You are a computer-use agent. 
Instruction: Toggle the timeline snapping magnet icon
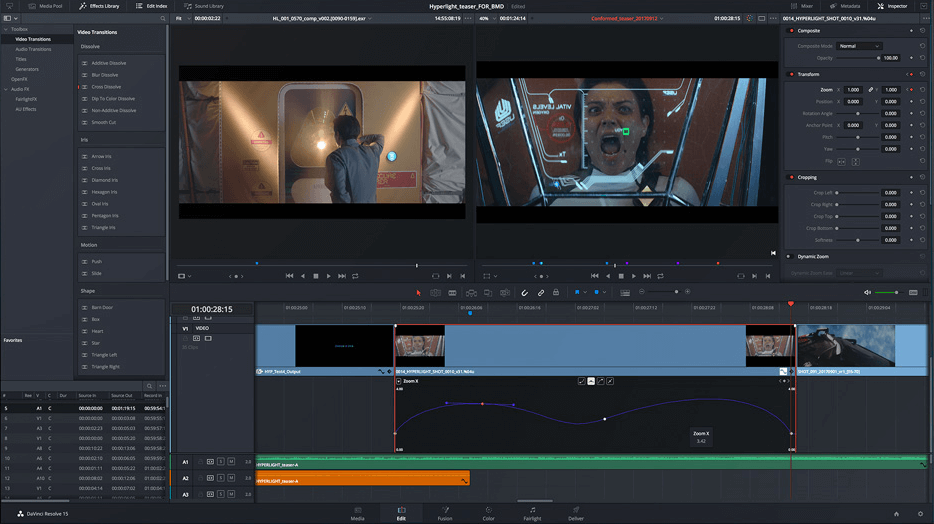coord(525,293)
